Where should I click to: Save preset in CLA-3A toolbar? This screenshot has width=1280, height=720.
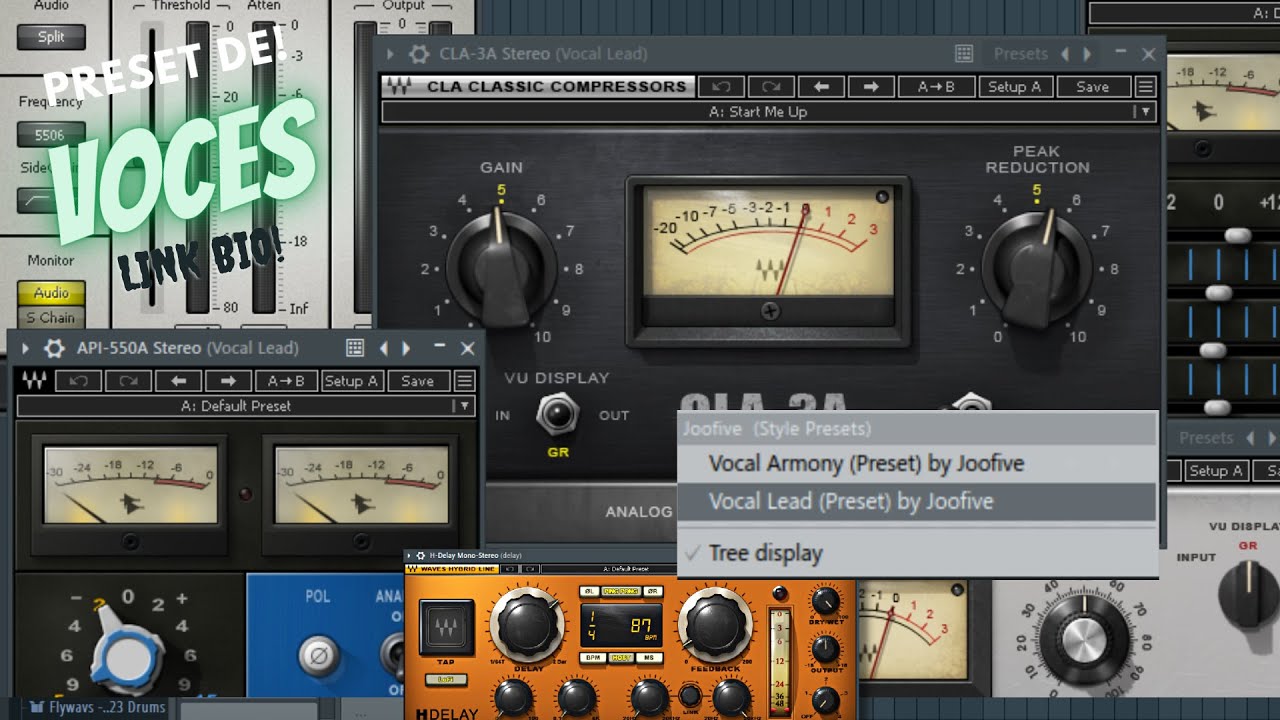pyautogui.click(x=1092, y=87)
